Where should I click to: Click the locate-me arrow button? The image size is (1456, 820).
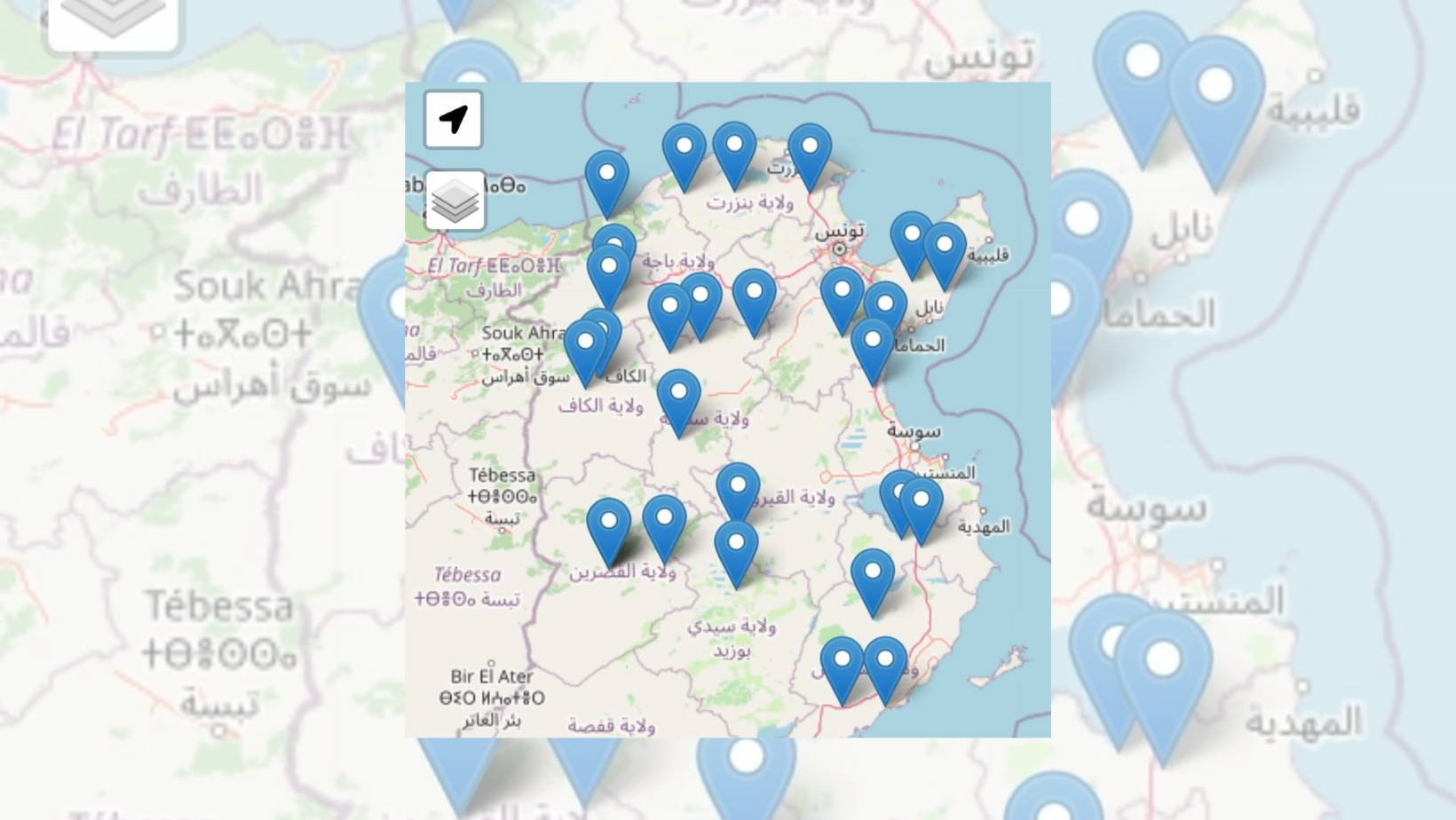pos(454,119)
